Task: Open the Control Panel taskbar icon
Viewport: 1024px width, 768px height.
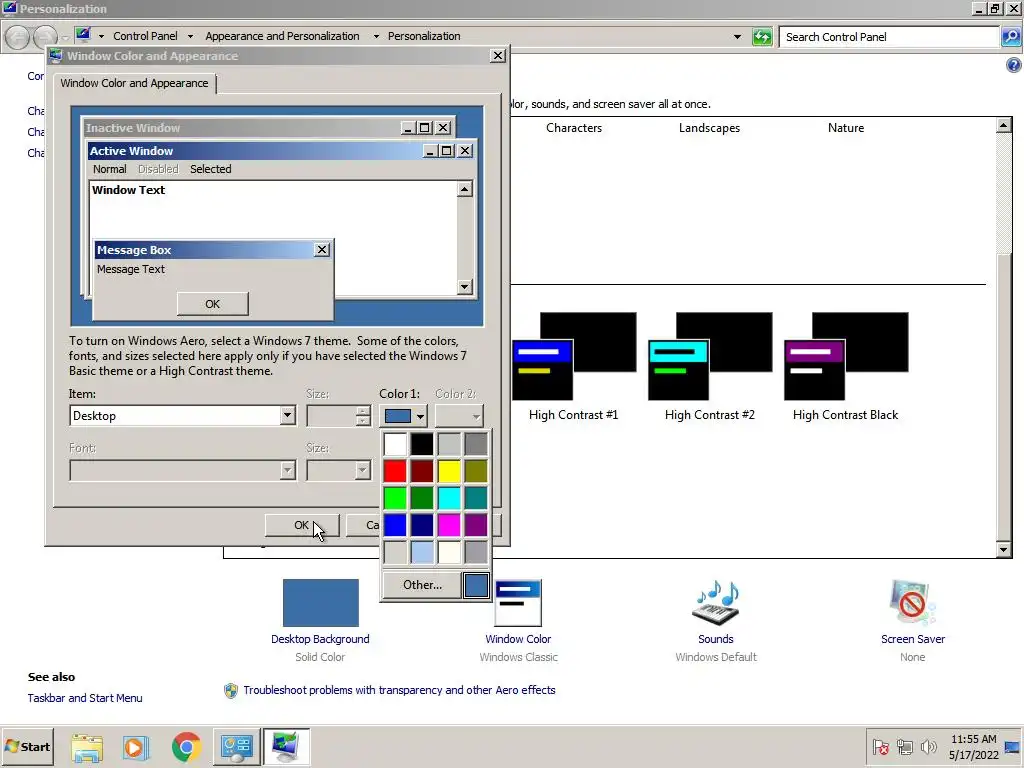Action: (x=236, y=747)
